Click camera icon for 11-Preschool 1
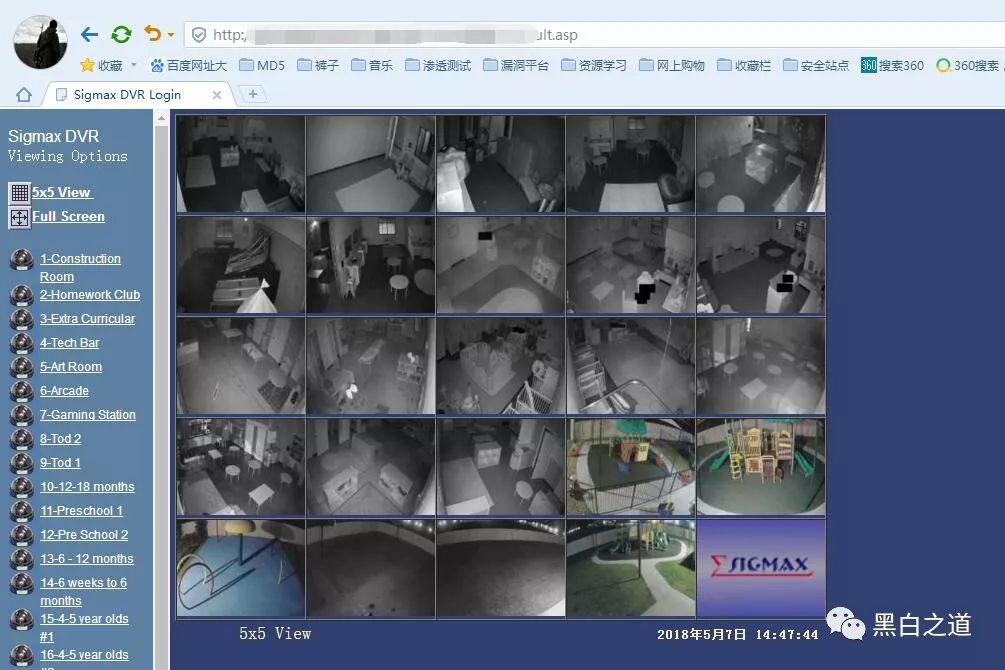 click(x=21, y=511)
